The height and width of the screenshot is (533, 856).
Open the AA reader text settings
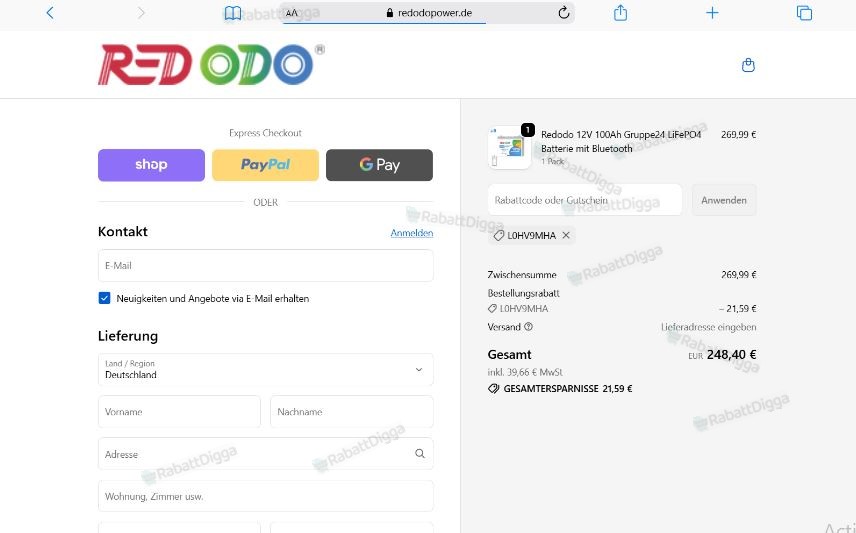tap(292, 13)
